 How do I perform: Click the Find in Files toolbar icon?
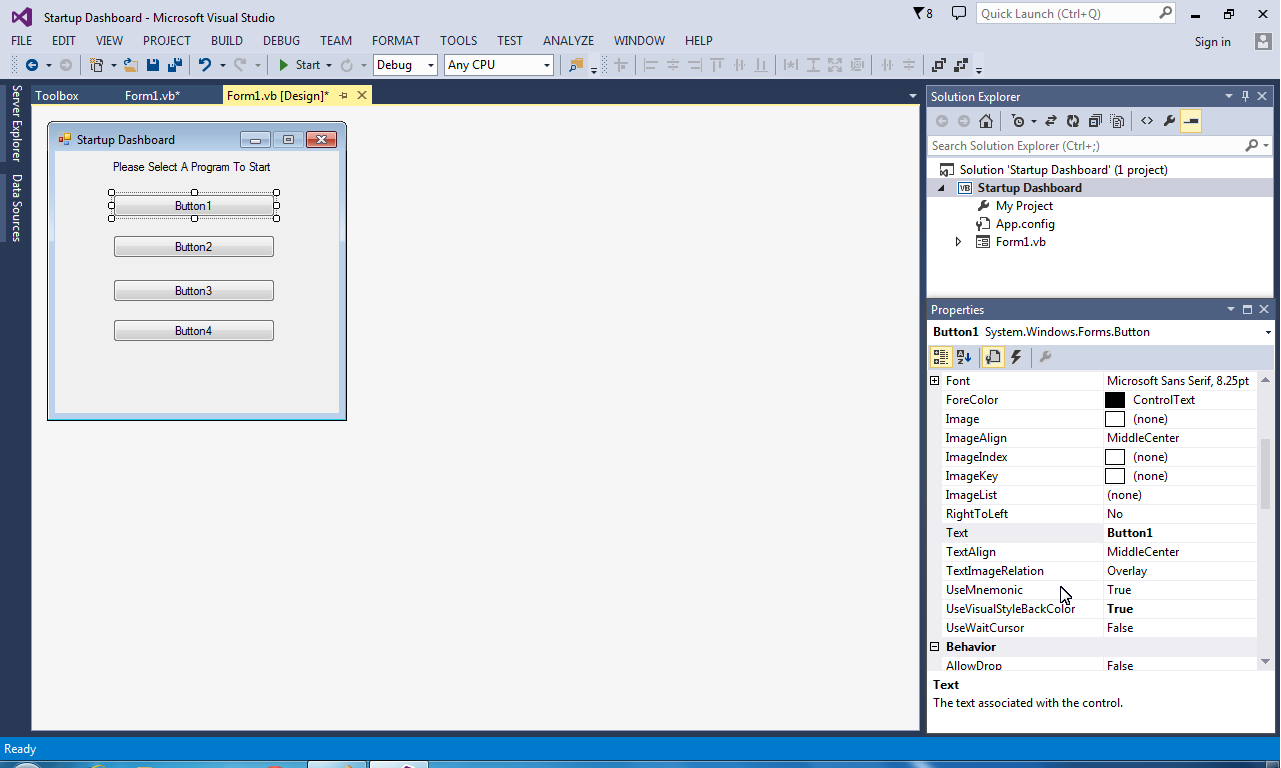click(x=575, y=65)
